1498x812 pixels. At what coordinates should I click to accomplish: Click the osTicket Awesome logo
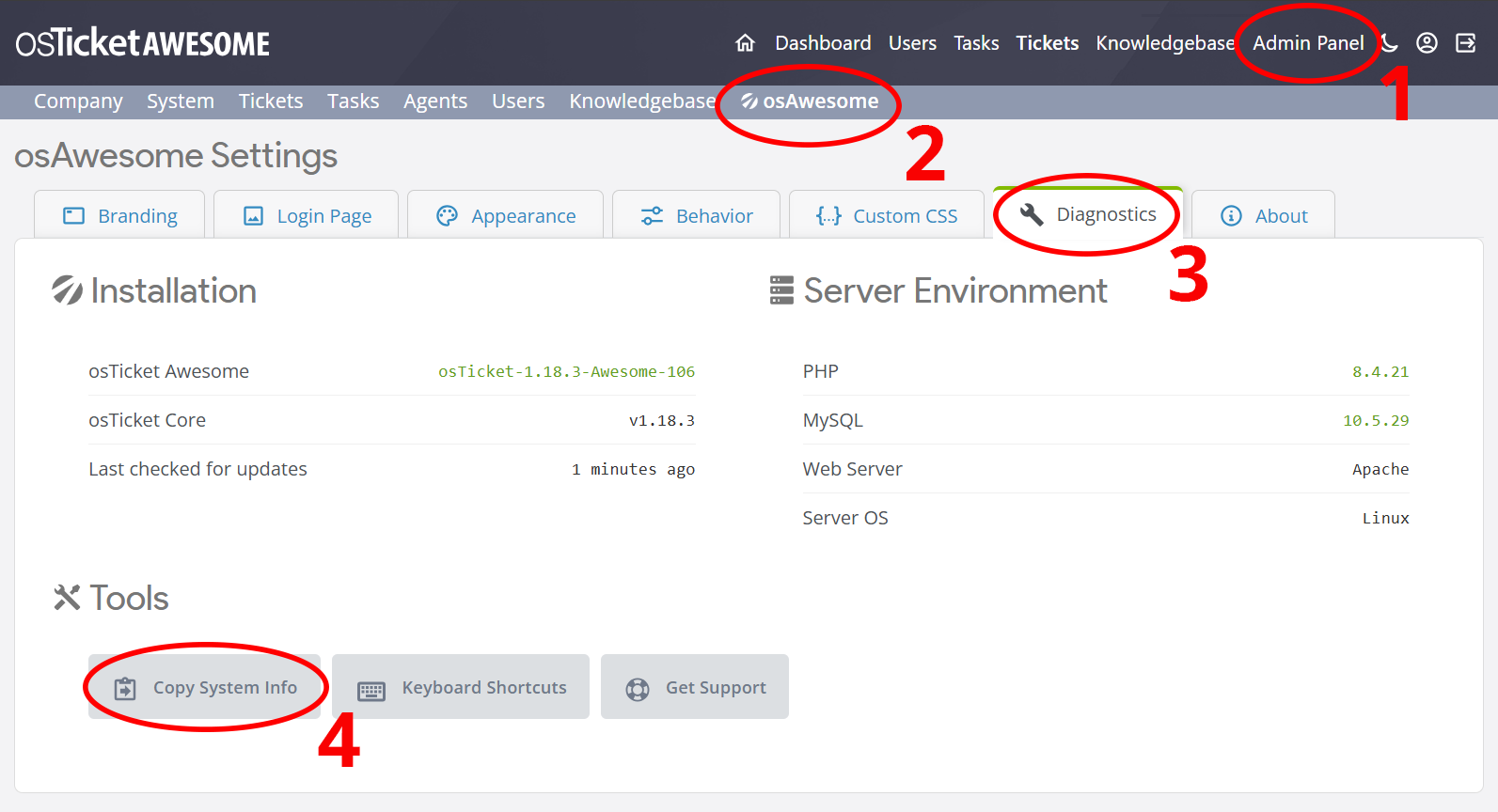pos(143,42)
